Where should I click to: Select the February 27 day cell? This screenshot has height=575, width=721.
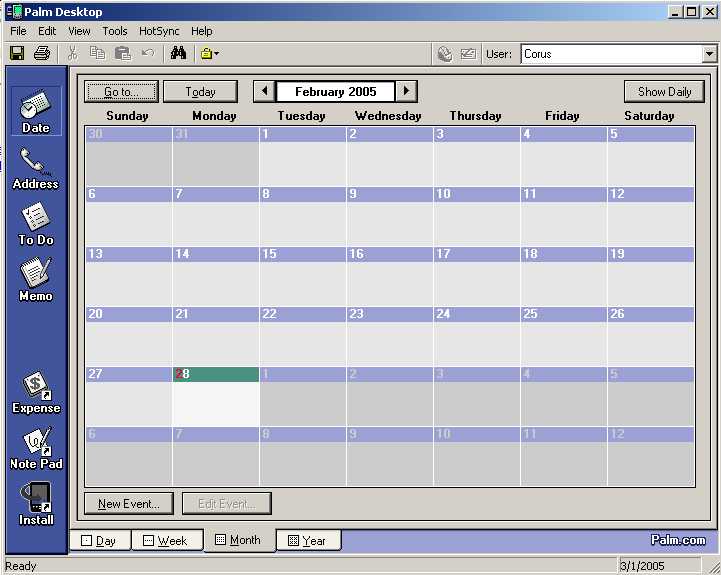click(129, 397)
